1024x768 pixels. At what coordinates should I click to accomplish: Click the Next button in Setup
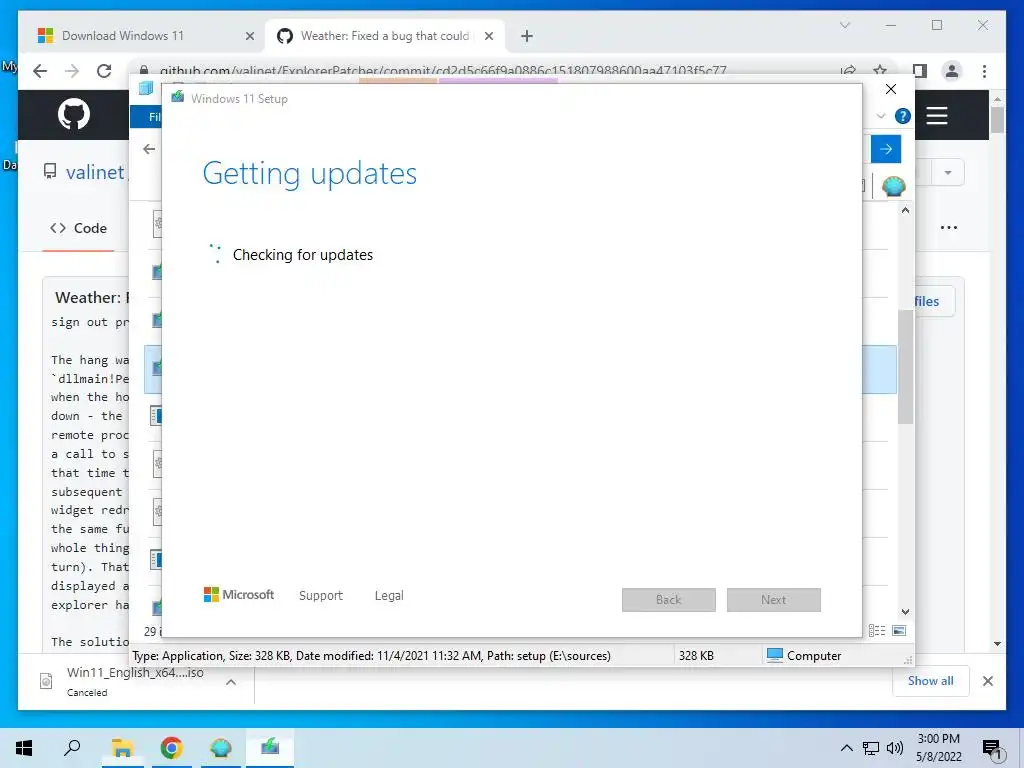pyautogui.click(x=774, y=600)
